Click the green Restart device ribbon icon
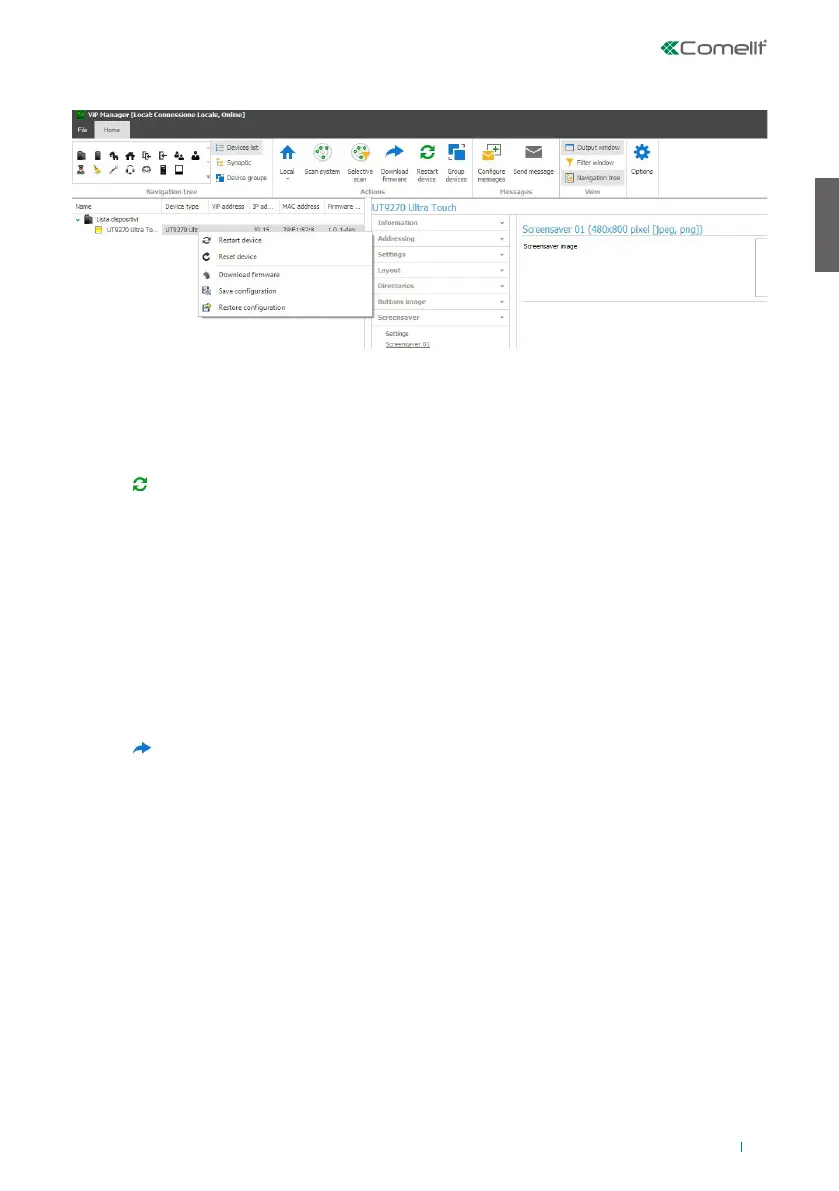839x1191 pixels. click(427, 153)
